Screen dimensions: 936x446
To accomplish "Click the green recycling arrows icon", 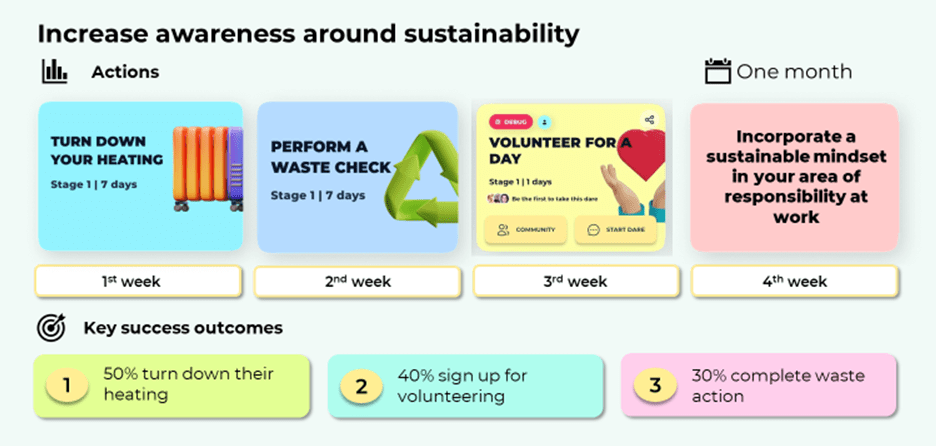I will pyautogui.click(x=421, y=178).
